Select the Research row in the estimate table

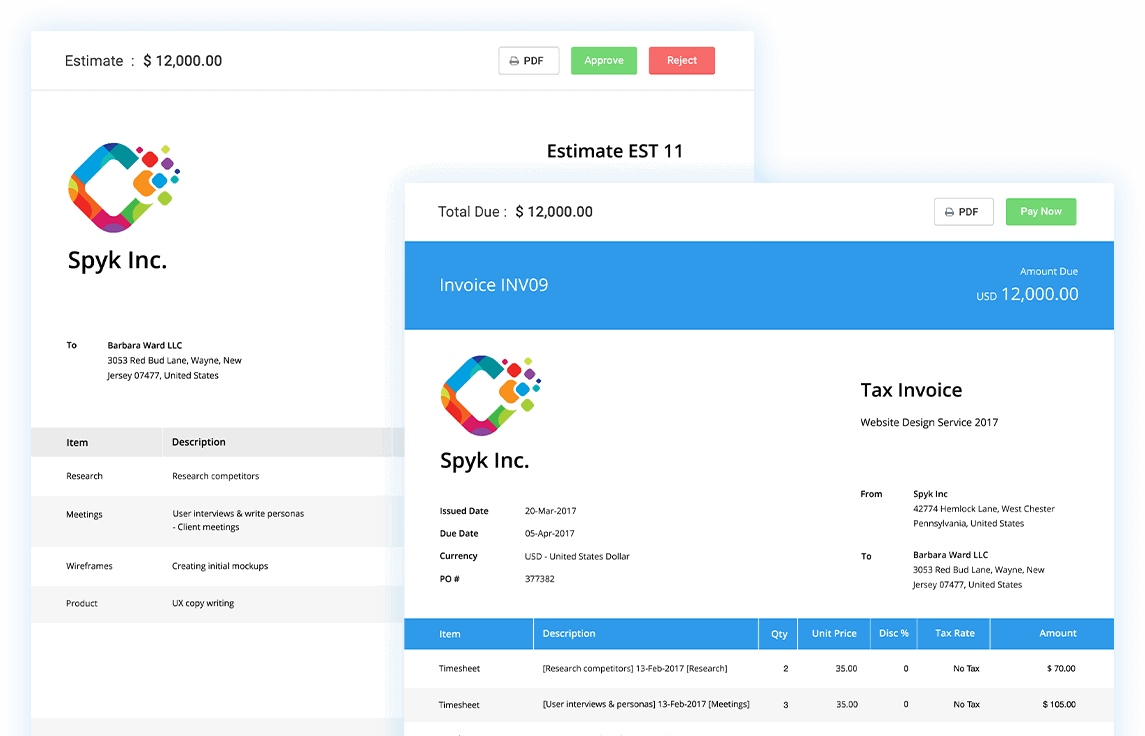(85, 476)
